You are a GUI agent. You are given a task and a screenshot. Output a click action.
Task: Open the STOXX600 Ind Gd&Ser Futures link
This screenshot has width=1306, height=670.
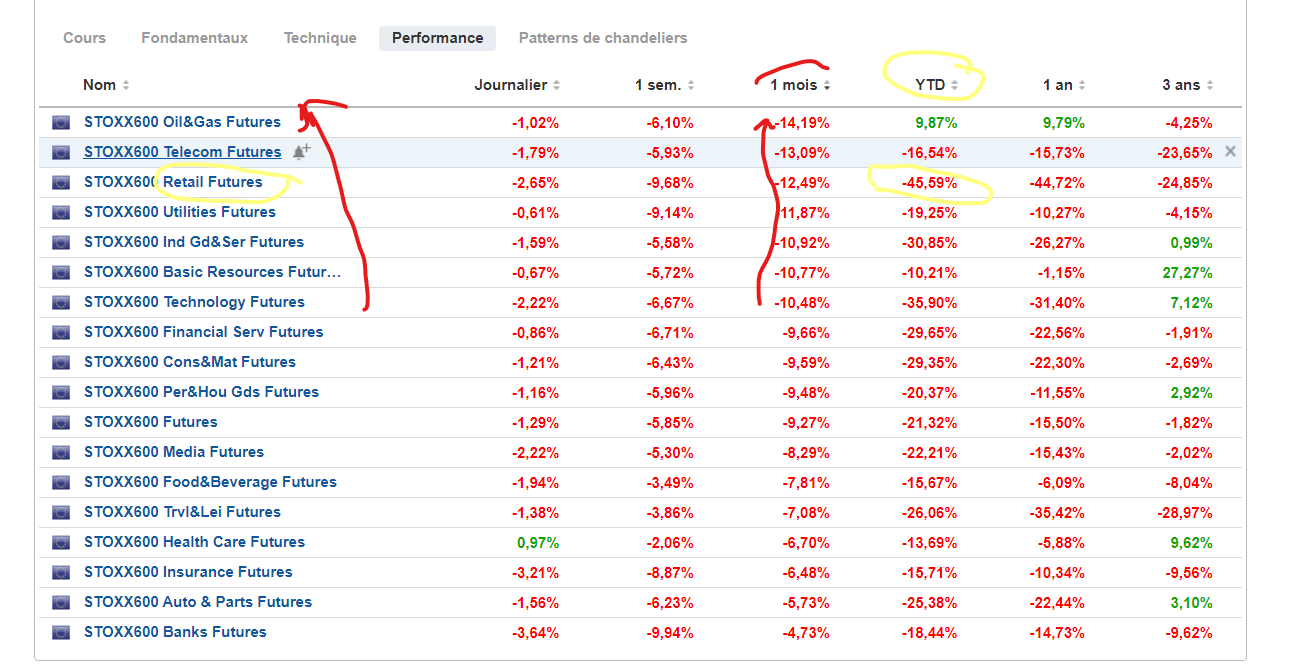(194, 242)
